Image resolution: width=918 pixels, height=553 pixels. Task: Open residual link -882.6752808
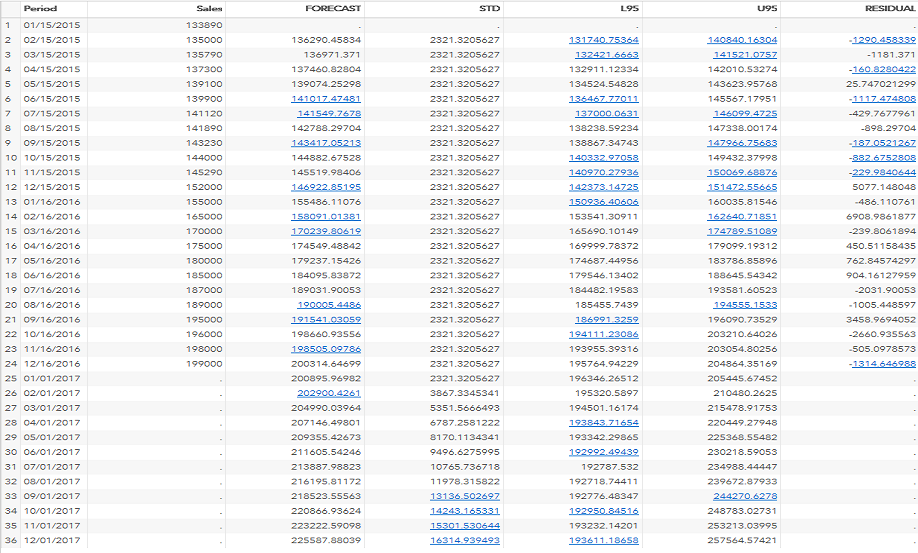point(882,157)
